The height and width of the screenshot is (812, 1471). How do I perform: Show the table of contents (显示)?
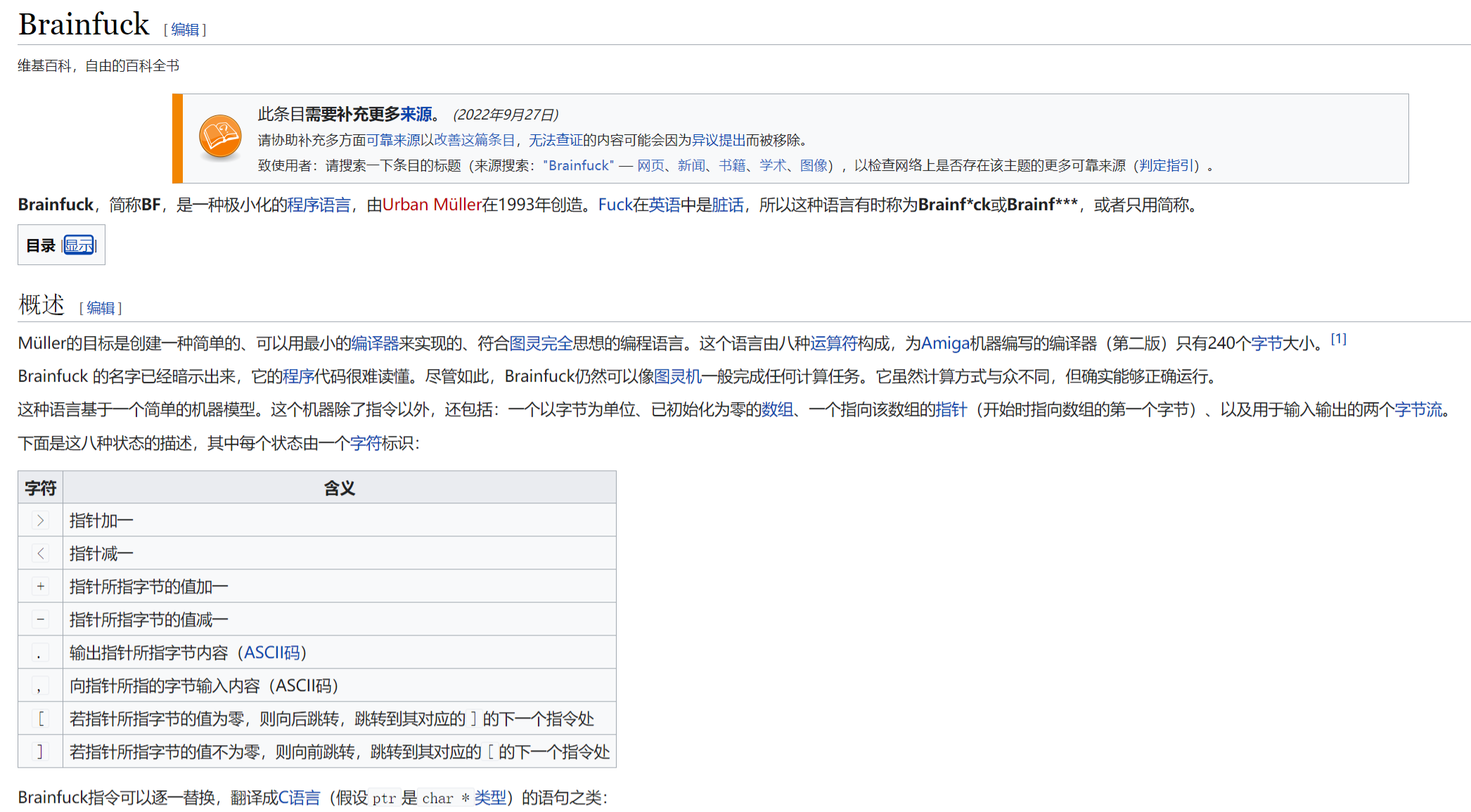tap(79, 245)
